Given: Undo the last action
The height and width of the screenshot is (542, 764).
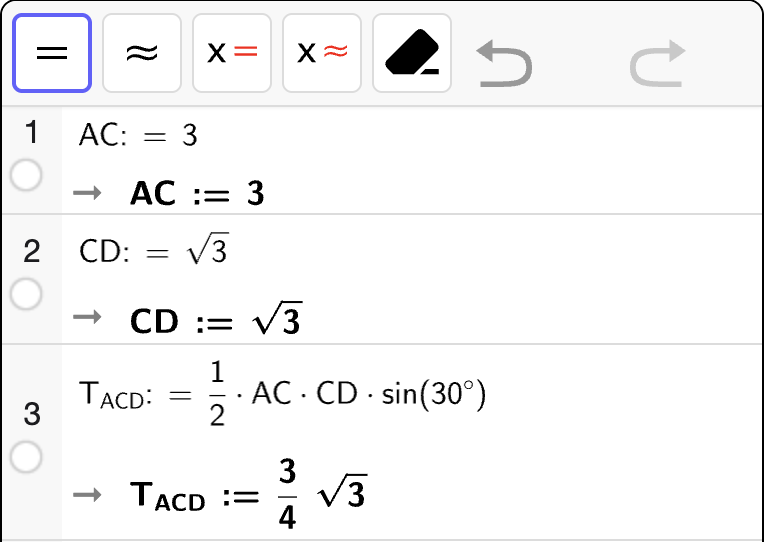Looking at the screenshot, I should click(504, 65).
